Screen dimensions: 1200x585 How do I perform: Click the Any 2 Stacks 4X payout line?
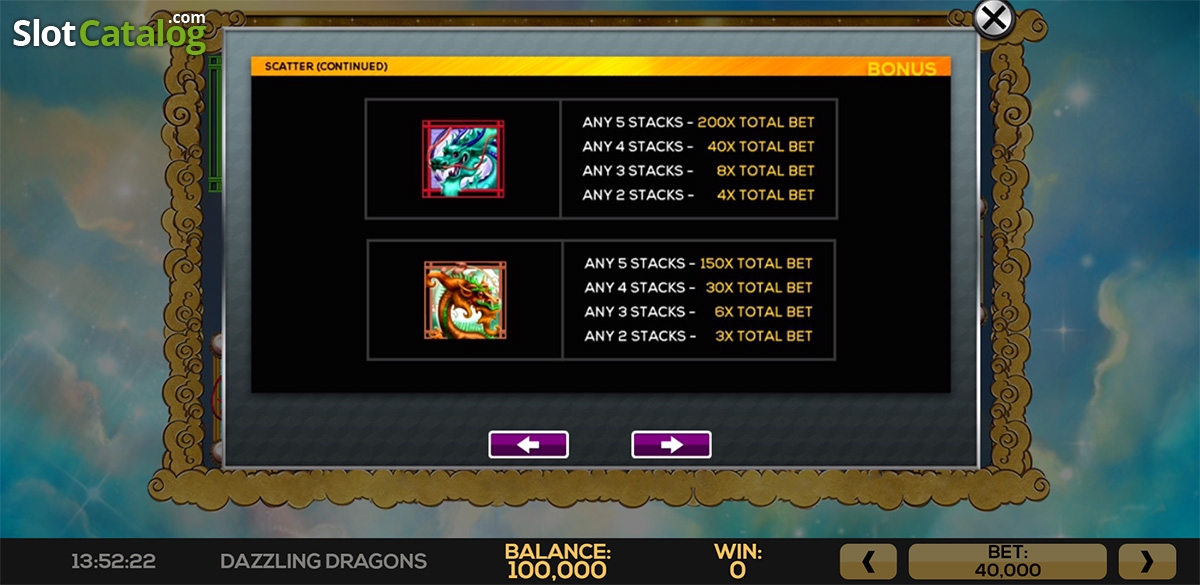tap(699, 194)
